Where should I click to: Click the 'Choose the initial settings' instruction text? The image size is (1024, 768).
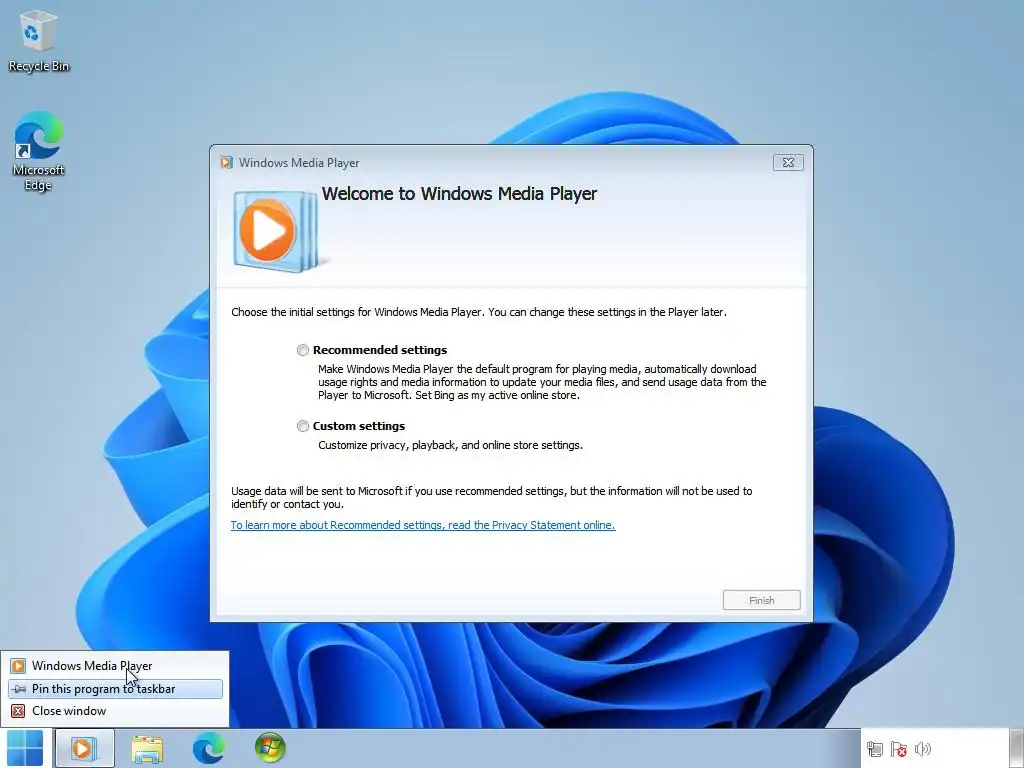(479, 312)
